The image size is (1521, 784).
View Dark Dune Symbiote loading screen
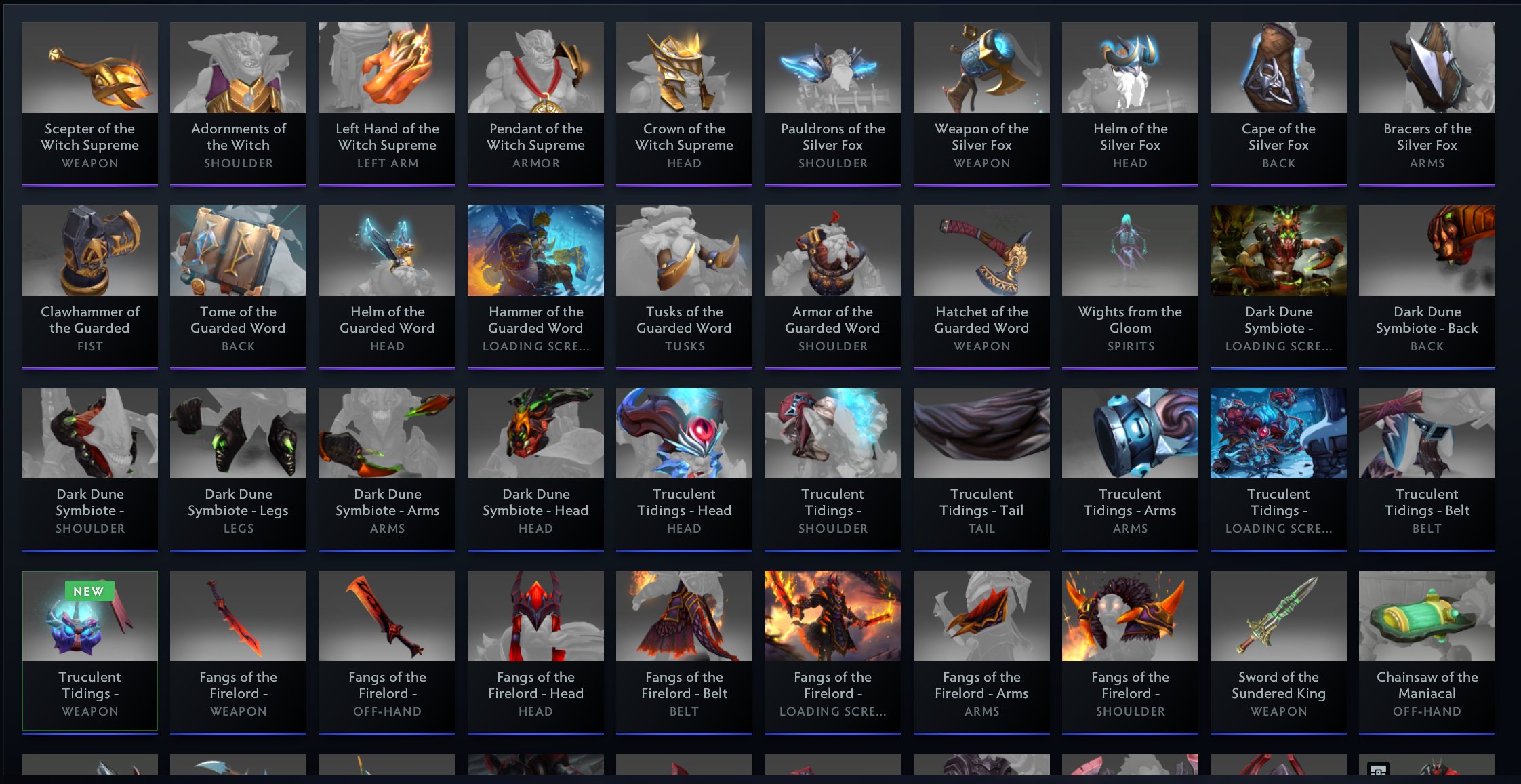[x=1278, y=287]
